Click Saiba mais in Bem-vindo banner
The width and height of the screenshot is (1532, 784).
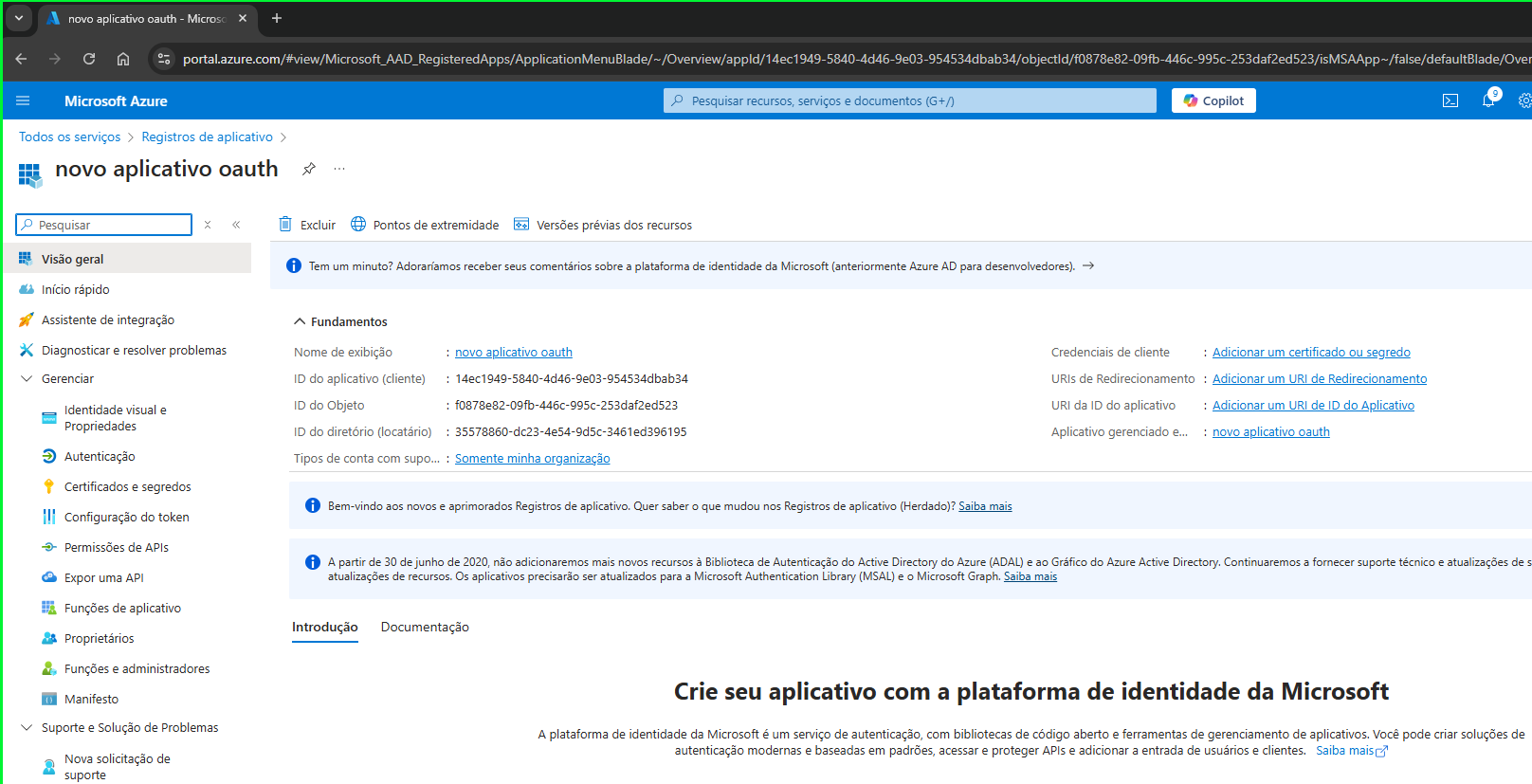[x=985, y=506]
